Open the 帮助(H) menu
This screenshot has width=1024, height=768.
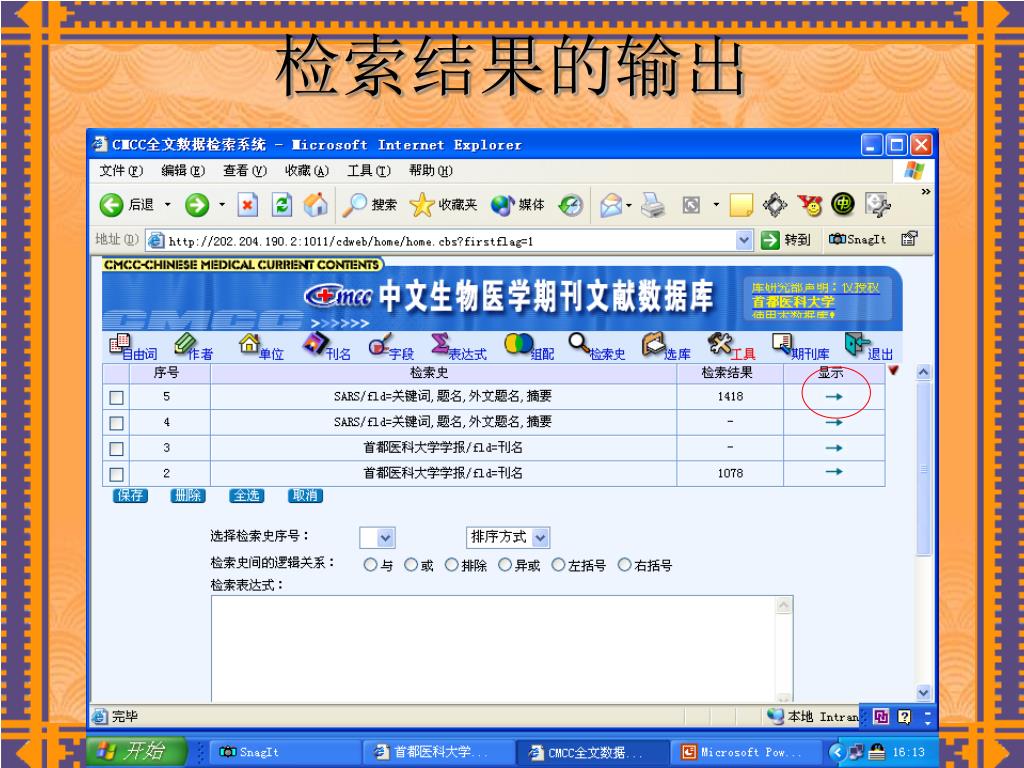point(431,170)
